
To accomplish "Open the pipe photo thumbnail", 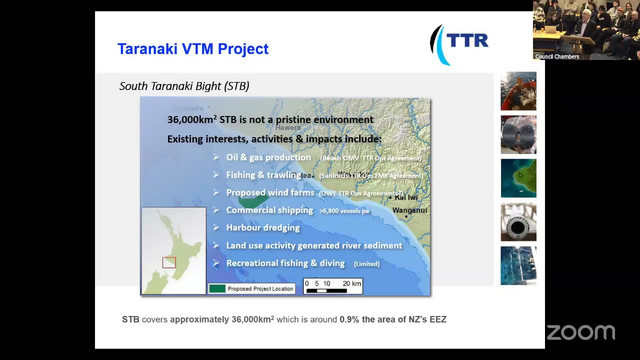I will coord(518,222).
